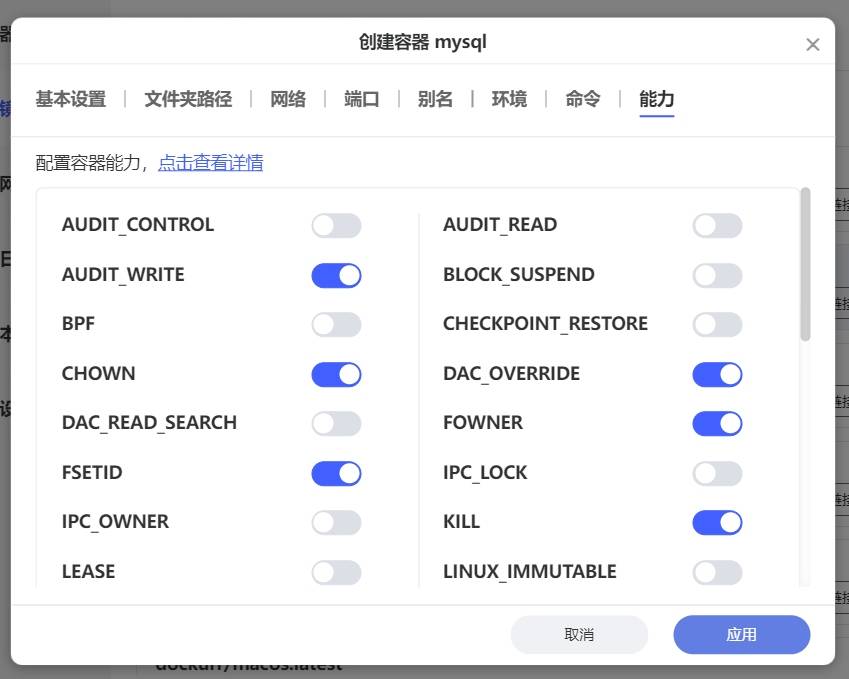Viewport: 849px width, 679px height.
Task: Toggle off the CHOWN capability
Action: coord(336,373)
